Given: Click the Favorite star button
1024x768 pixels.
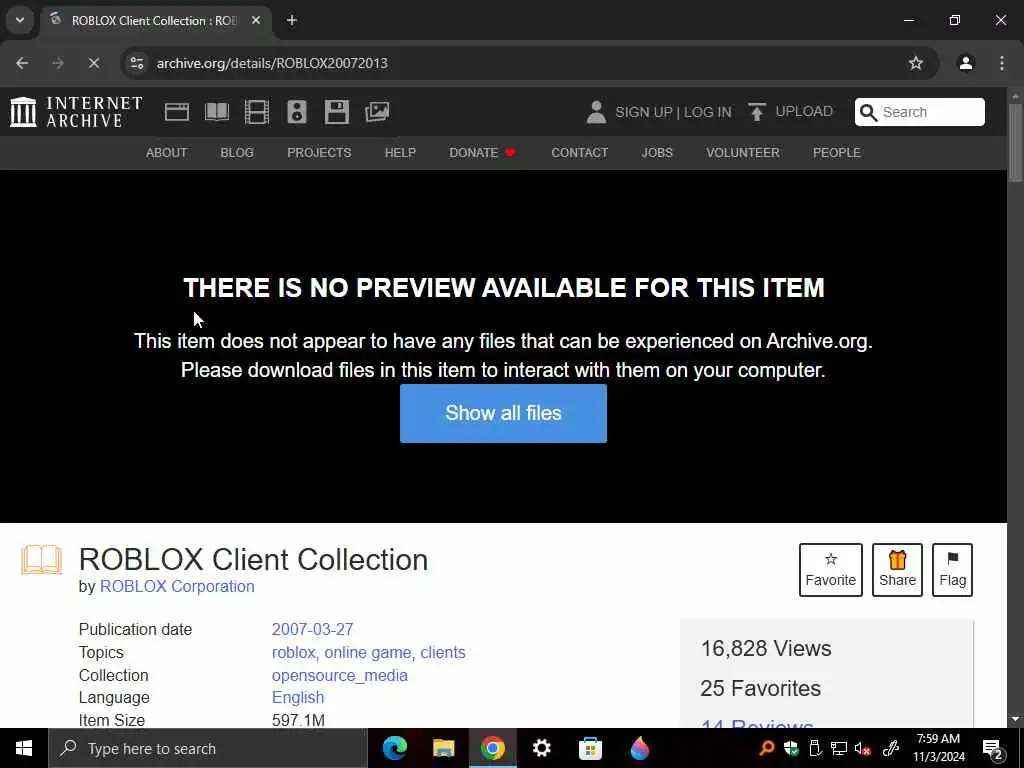Looking at the screenshot, I should coord(830,569).
